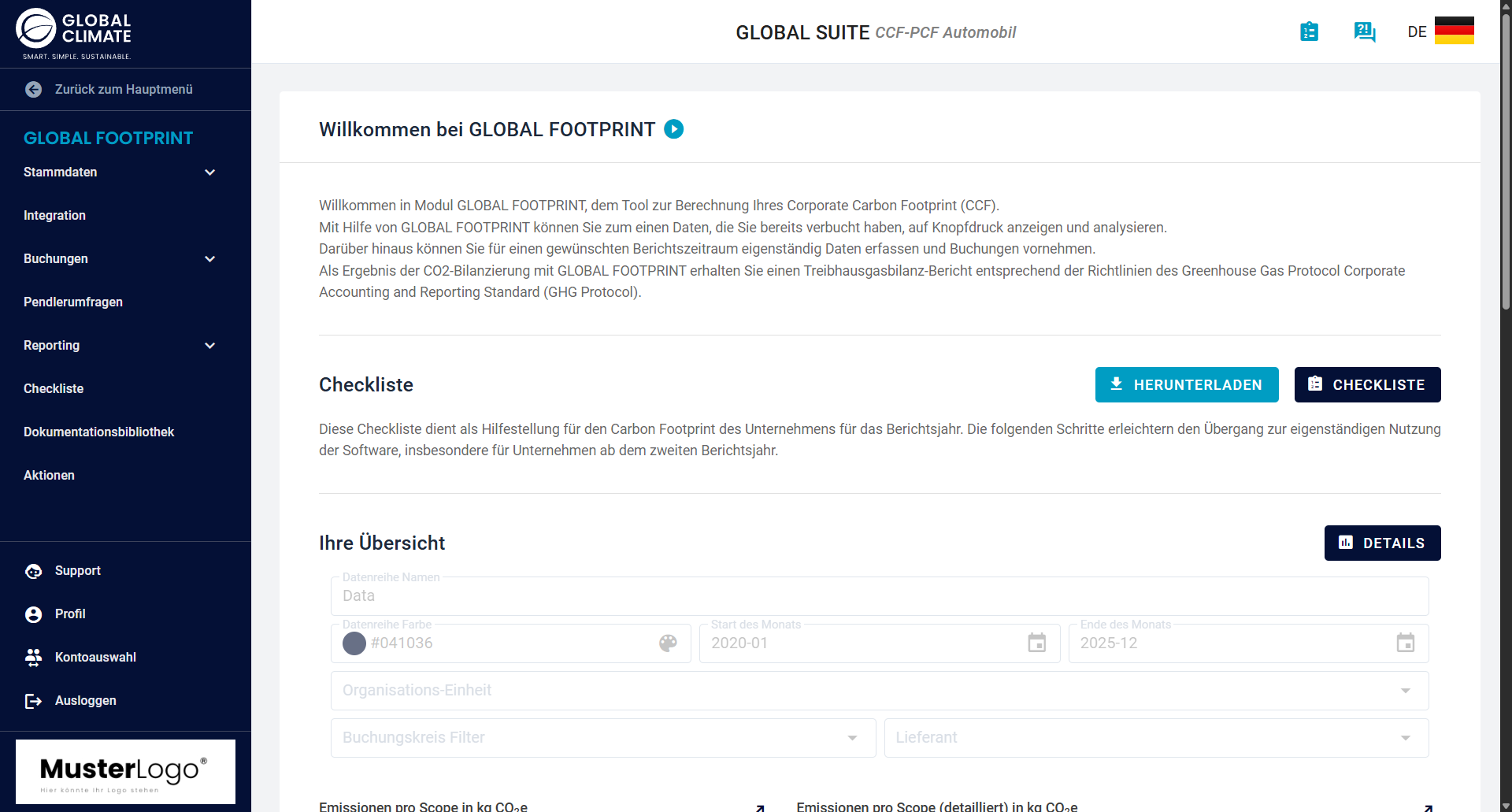The image size is (1512, 812).
Task: Open the color palette picker icon
Action: click(x=668, y=643)
